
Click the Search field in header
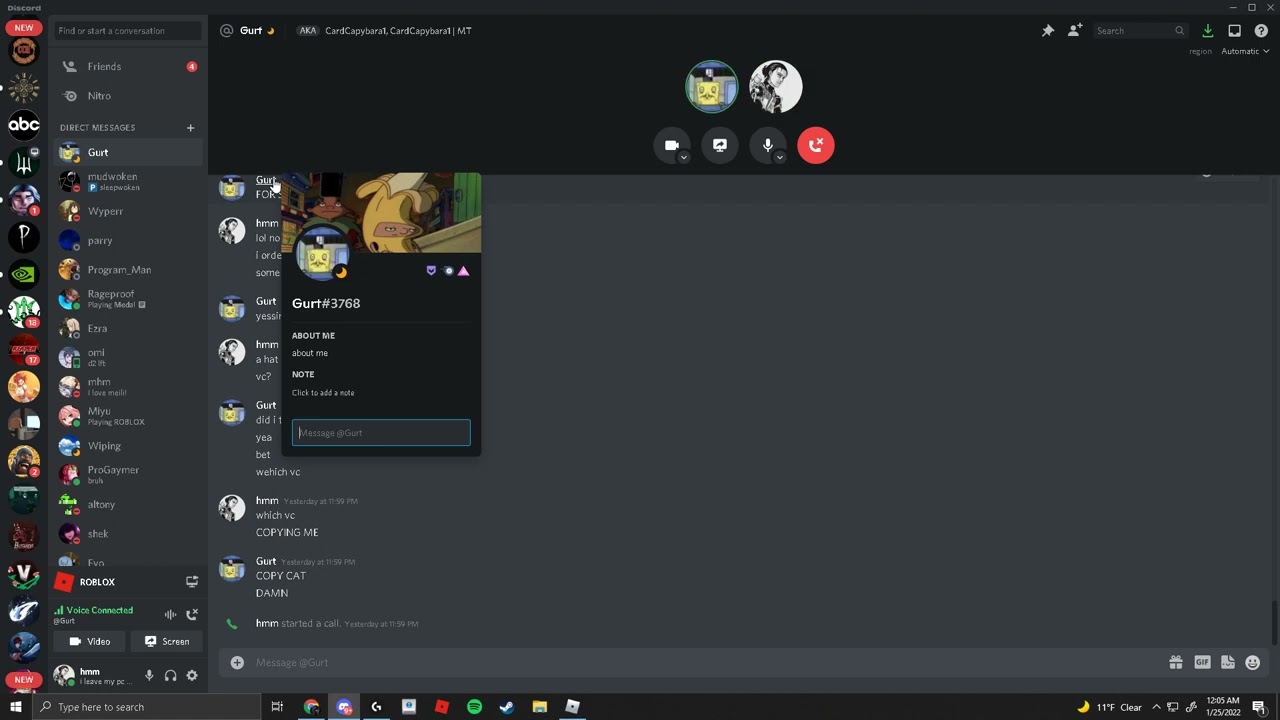(1138, 31)
